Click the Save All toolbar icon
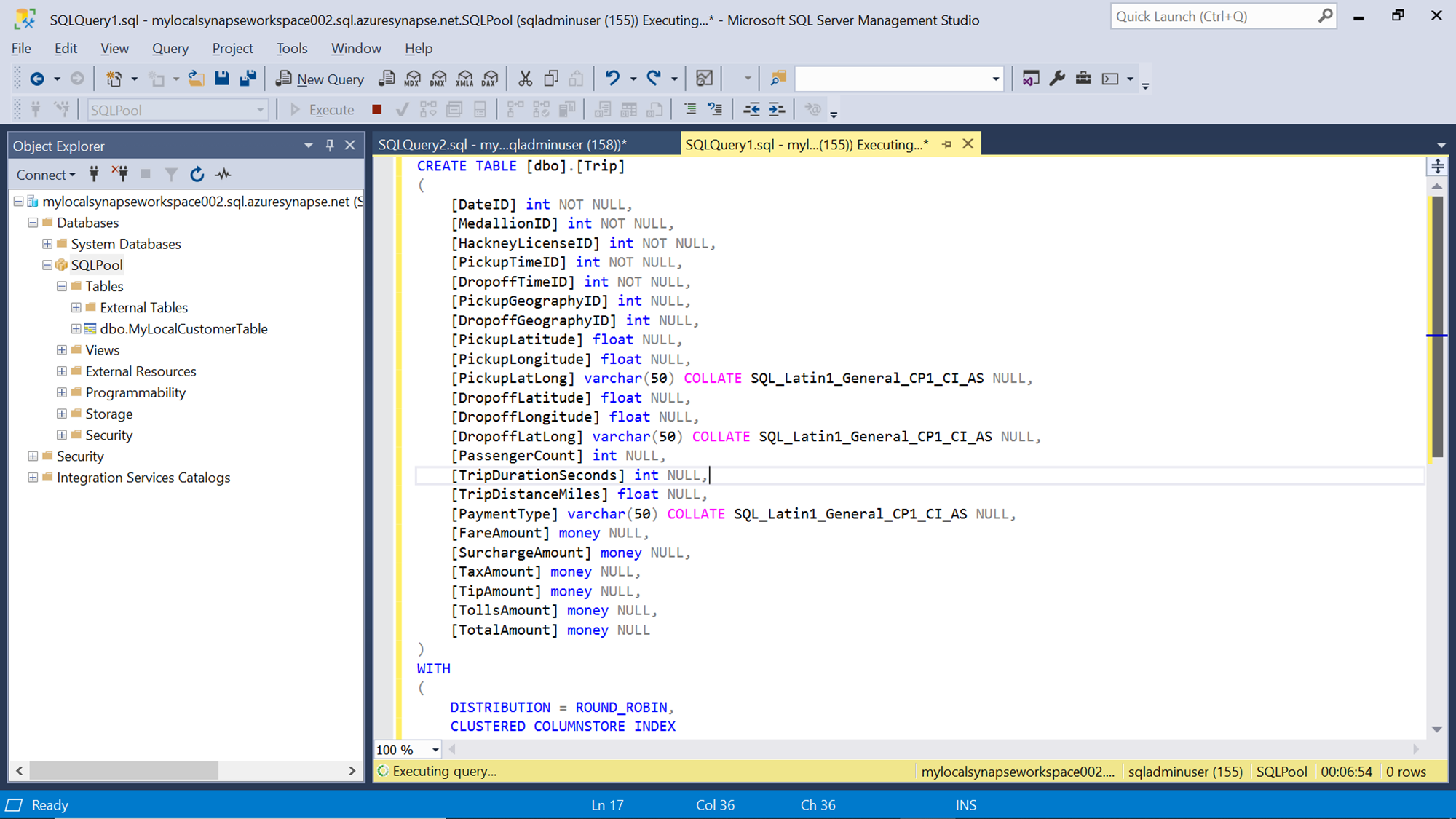The width and height of the screenshot is (1456, 819). [248, 78]
